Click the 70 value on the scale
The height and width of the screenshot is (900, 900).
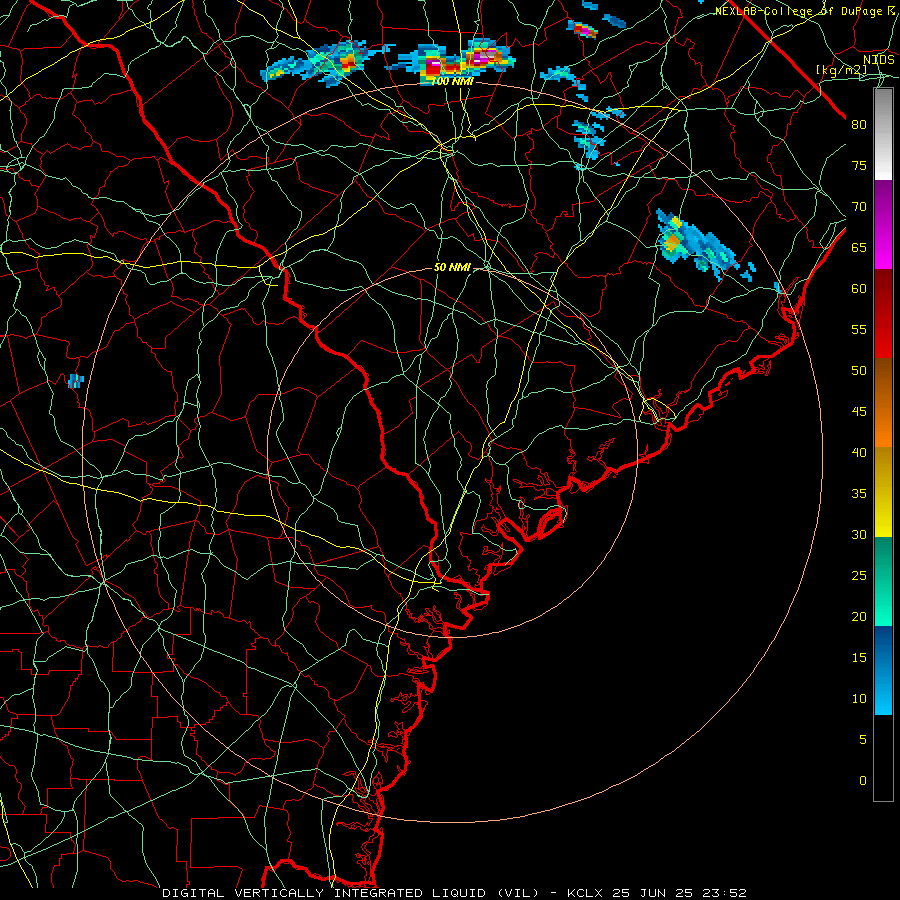859,207
